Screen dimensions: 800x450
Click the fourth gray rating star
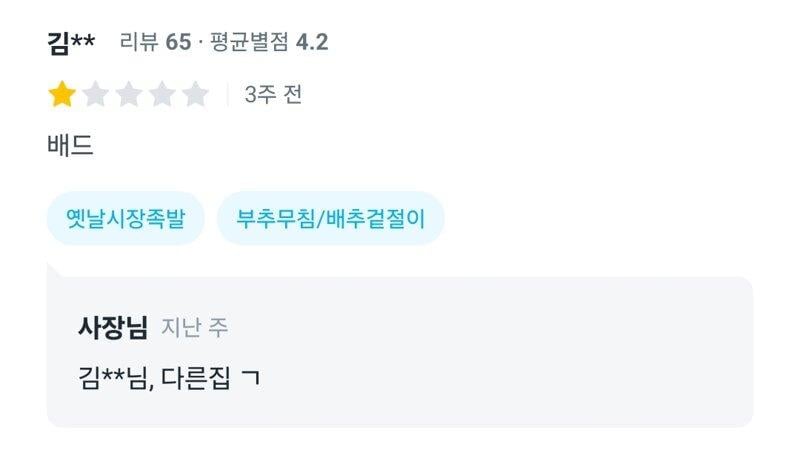(163, 95)
